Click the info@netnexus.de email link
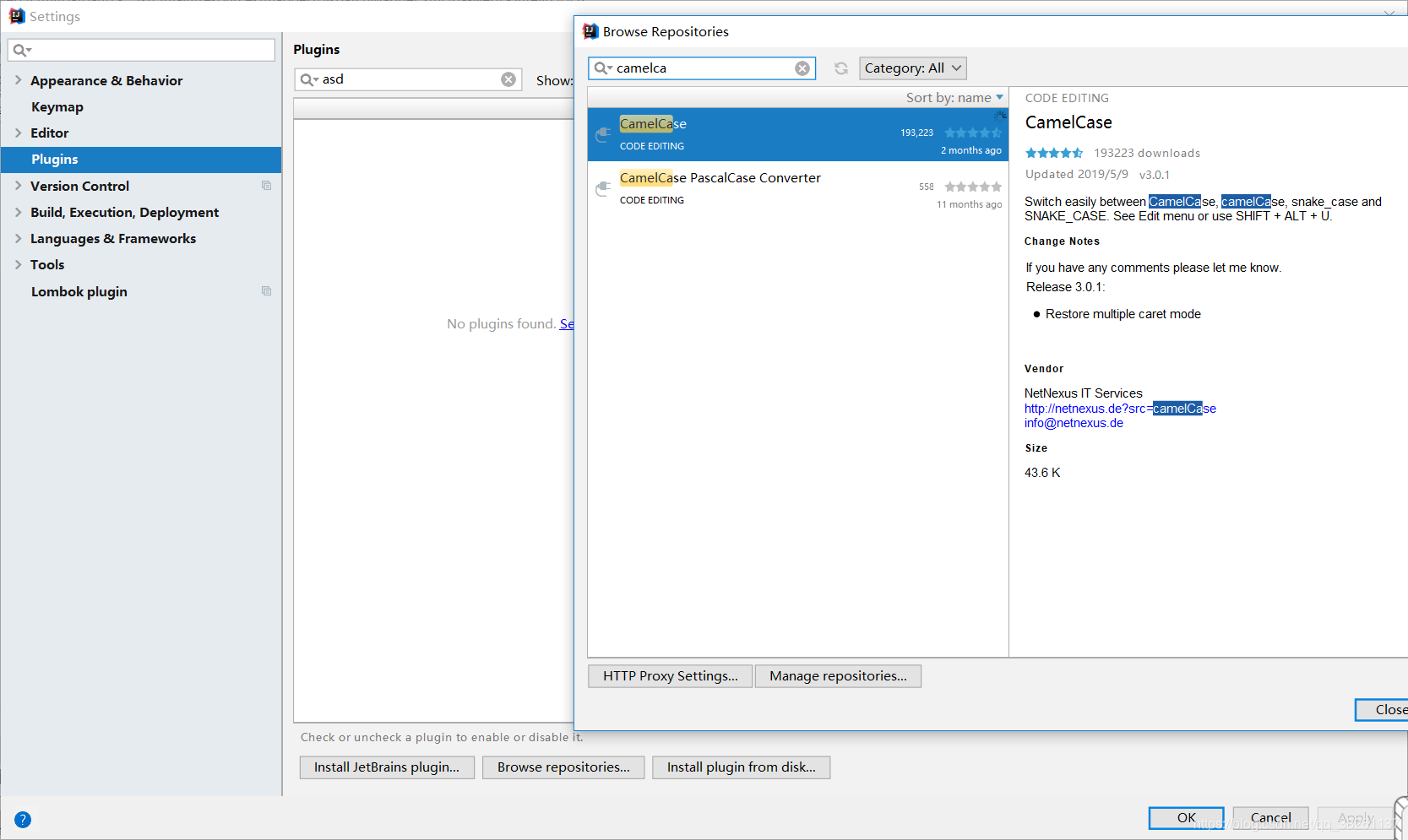 click(1074, 423)
